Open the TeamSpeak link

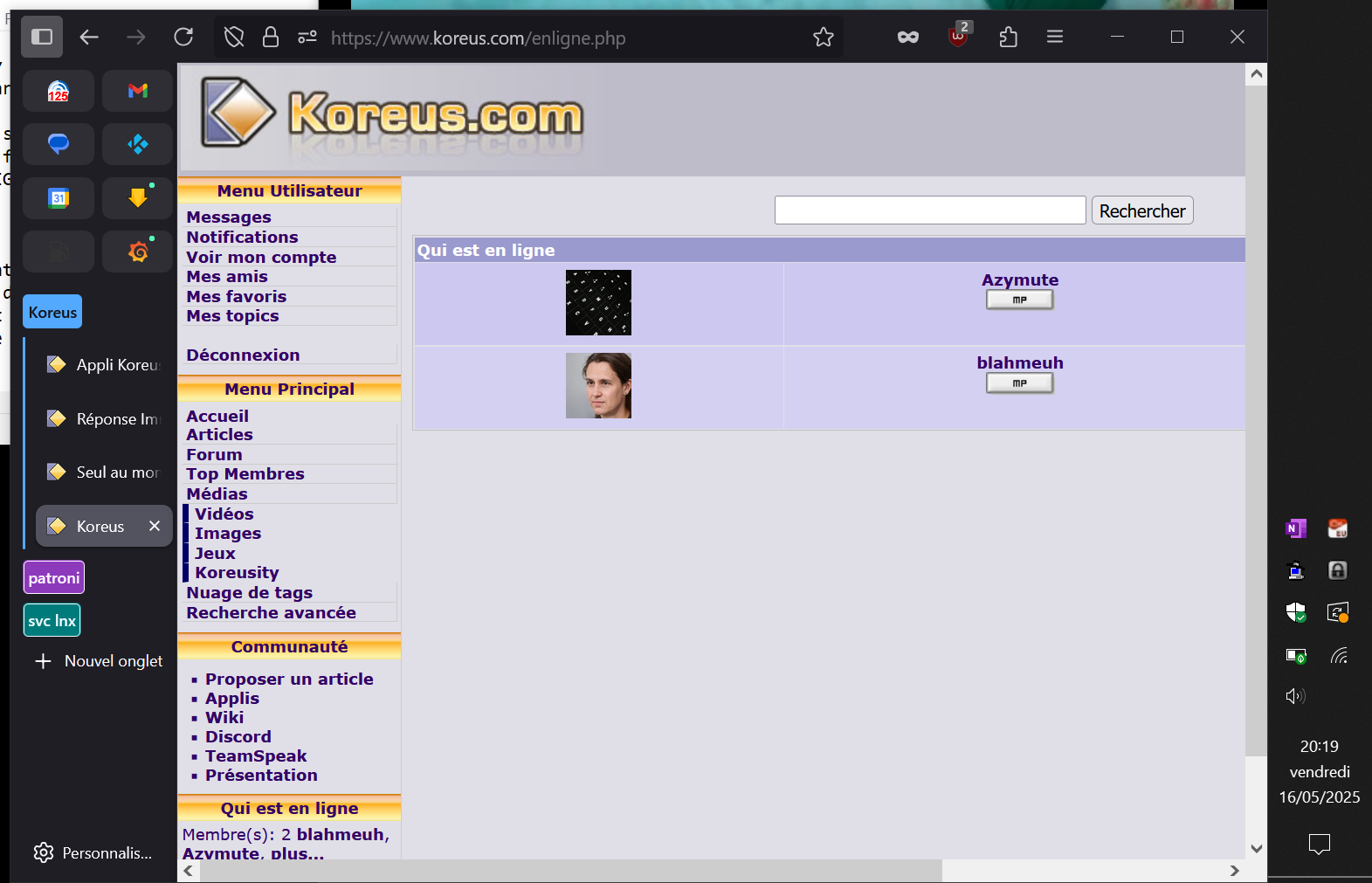pos(256,755)
